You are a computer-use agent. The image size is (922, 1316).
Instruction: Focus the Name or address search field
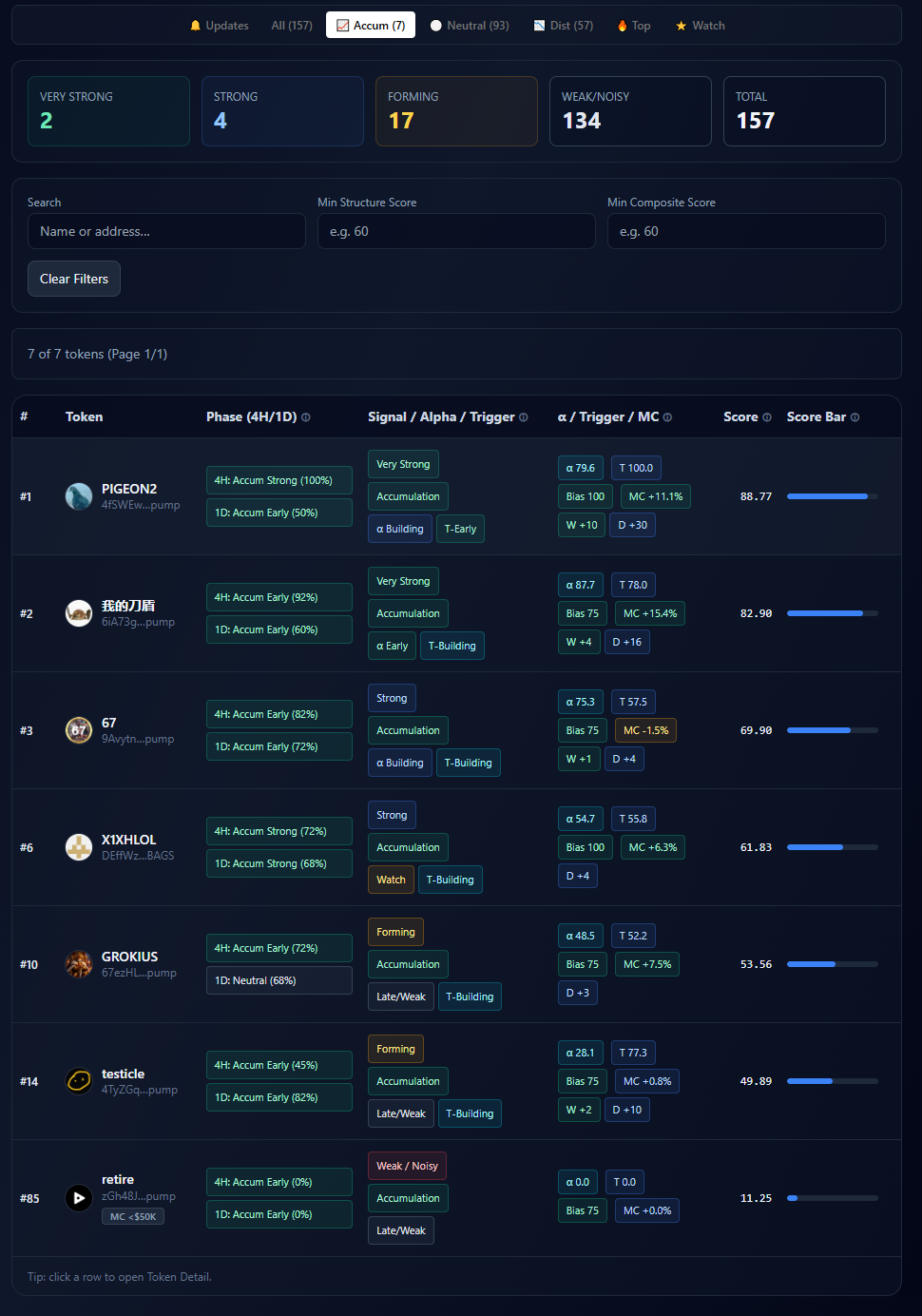166,231
